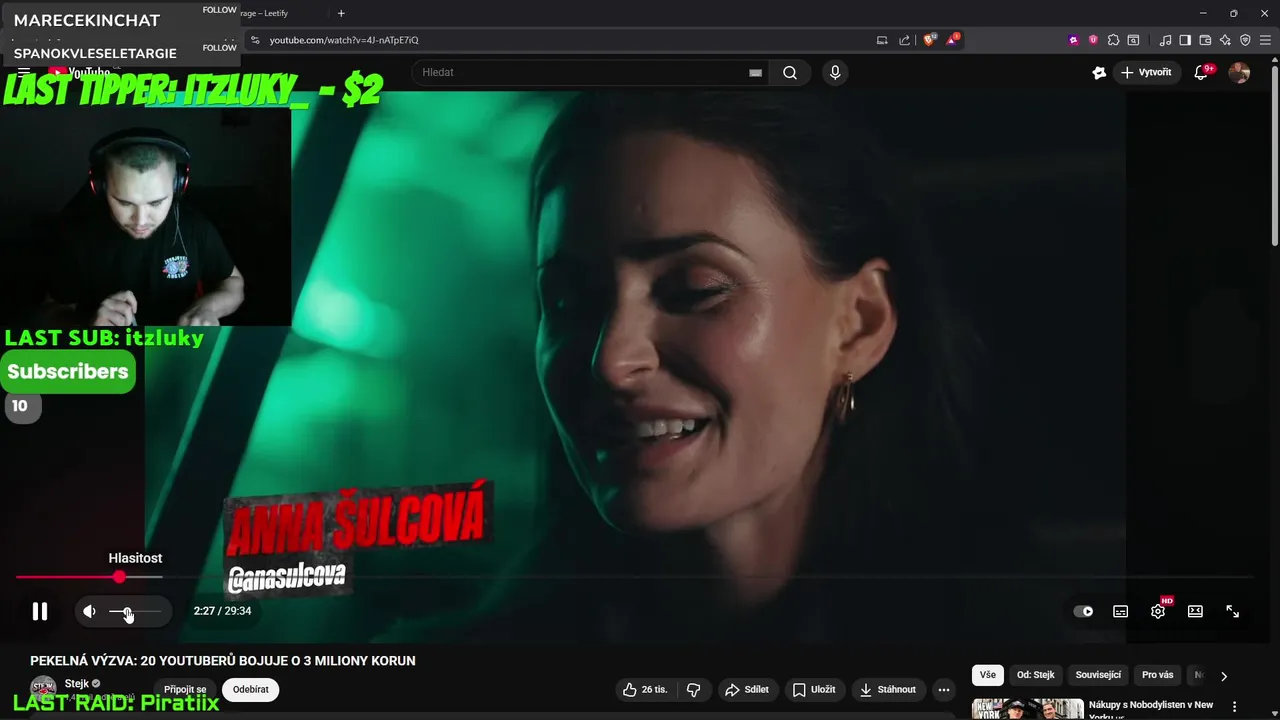Download the video via Stáhnout
The width and height of the screenshot is (1280, 720).
pyautogui.click(x=888, y=689)
